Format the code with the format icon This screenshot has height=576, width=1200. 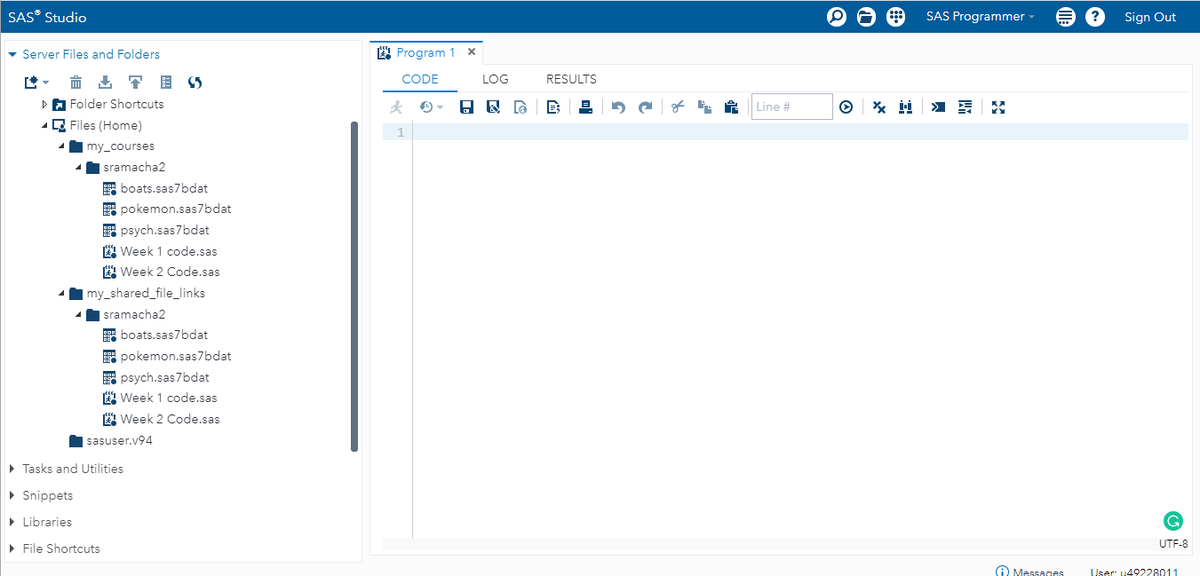tap(965, 107)
